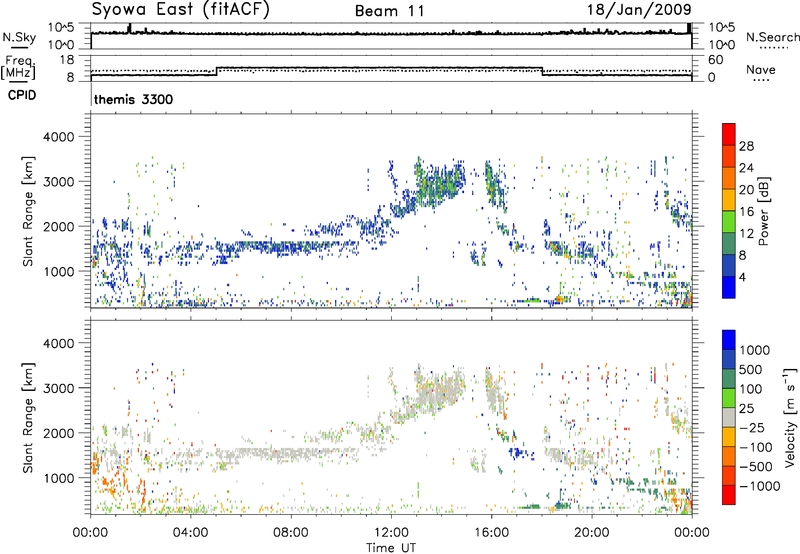Select the "16" value on power colorbar

746,212
